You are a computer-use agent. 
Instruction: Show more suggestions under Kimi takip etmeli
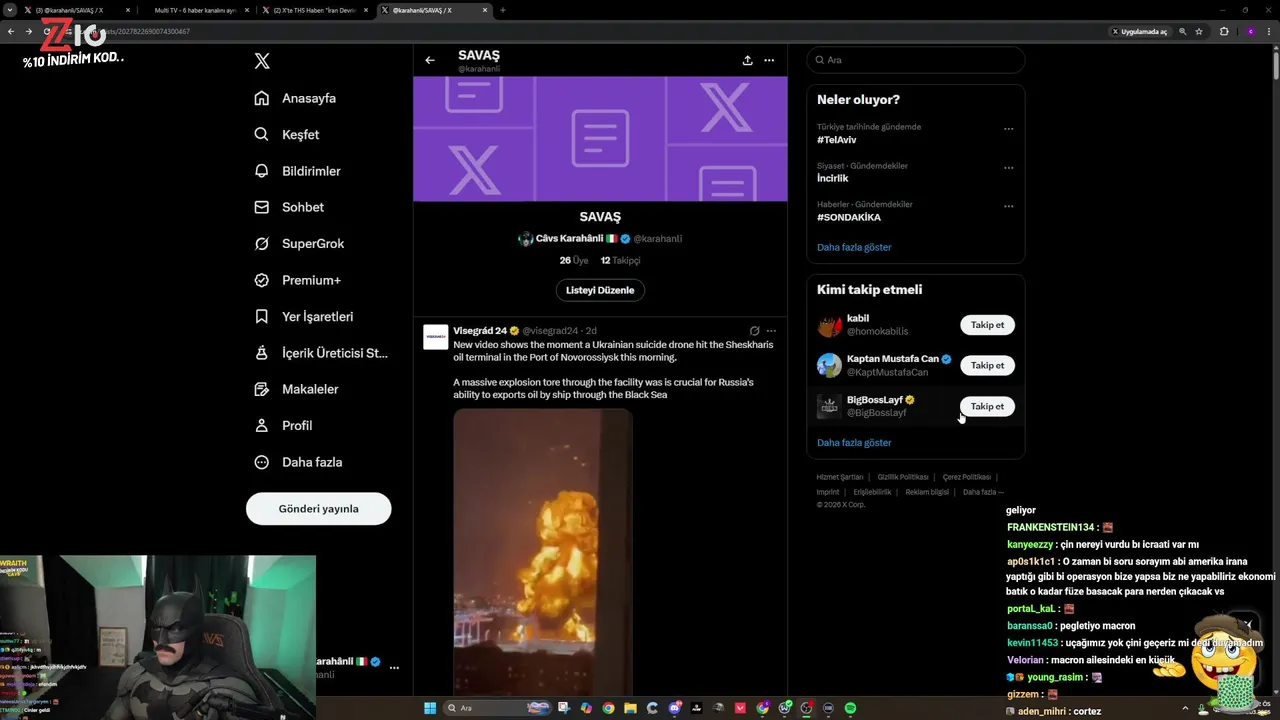[x=854, y=442]
